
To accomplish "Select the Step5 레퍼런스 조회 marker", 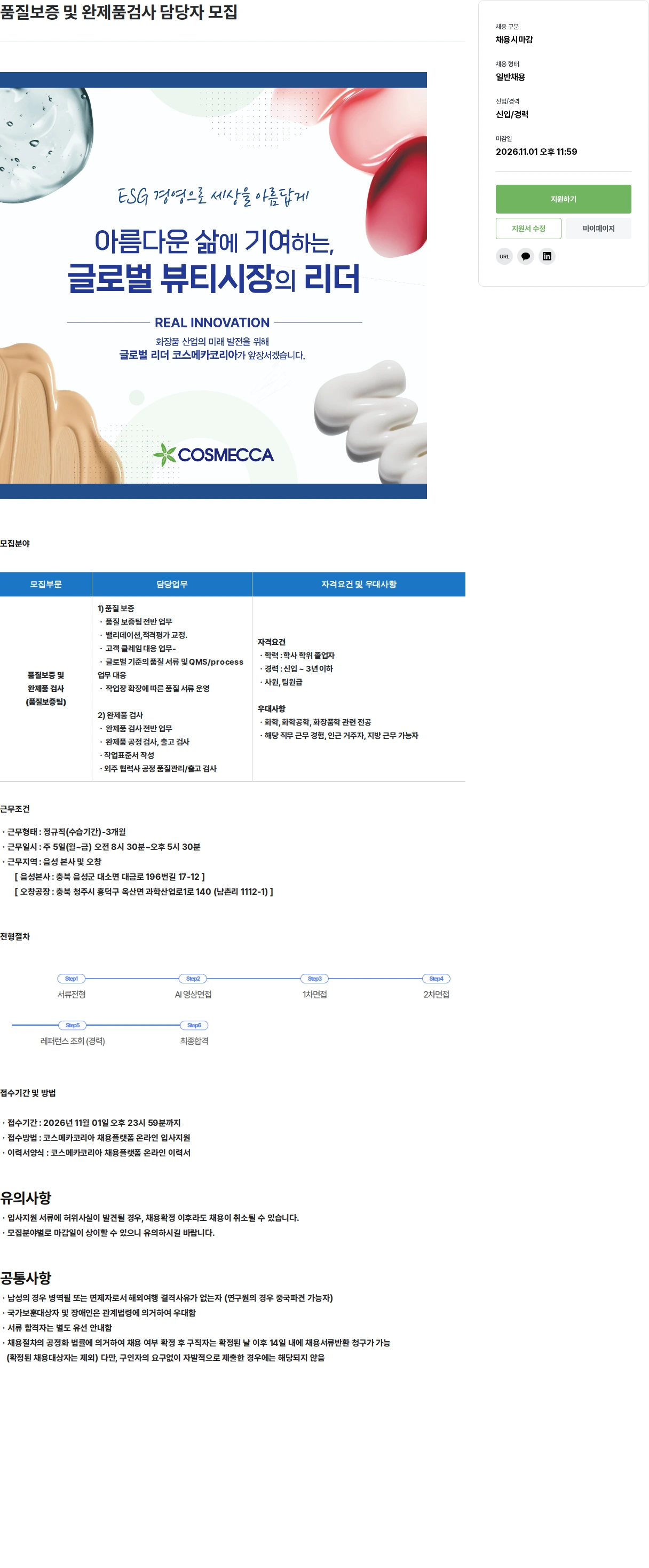I will (73, 1026).
